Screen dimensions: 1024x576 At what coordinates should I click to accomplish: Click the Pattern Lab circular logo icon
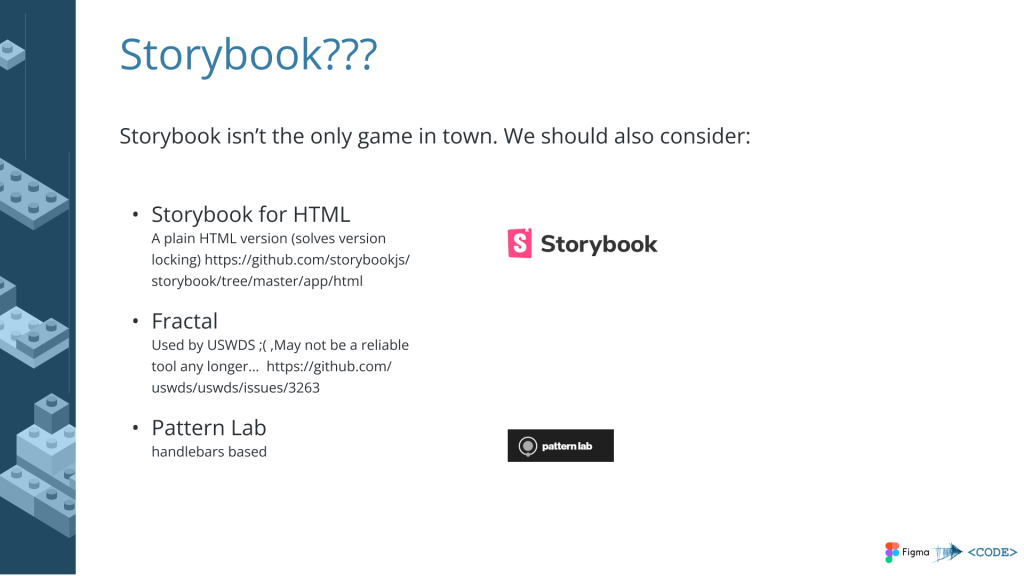pos(527,446)
